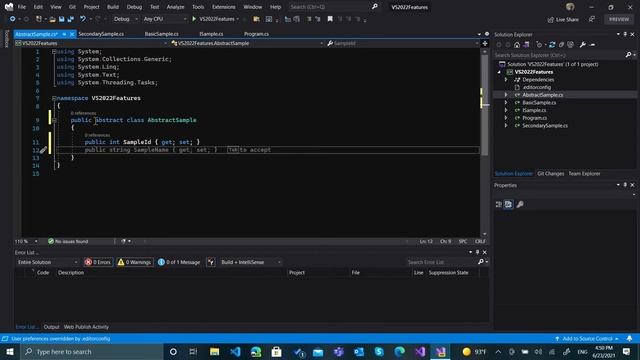Viewport: 640px width, 360px height.
Task: Open Skype from the taskbar
Action: [x=379, y=351]
